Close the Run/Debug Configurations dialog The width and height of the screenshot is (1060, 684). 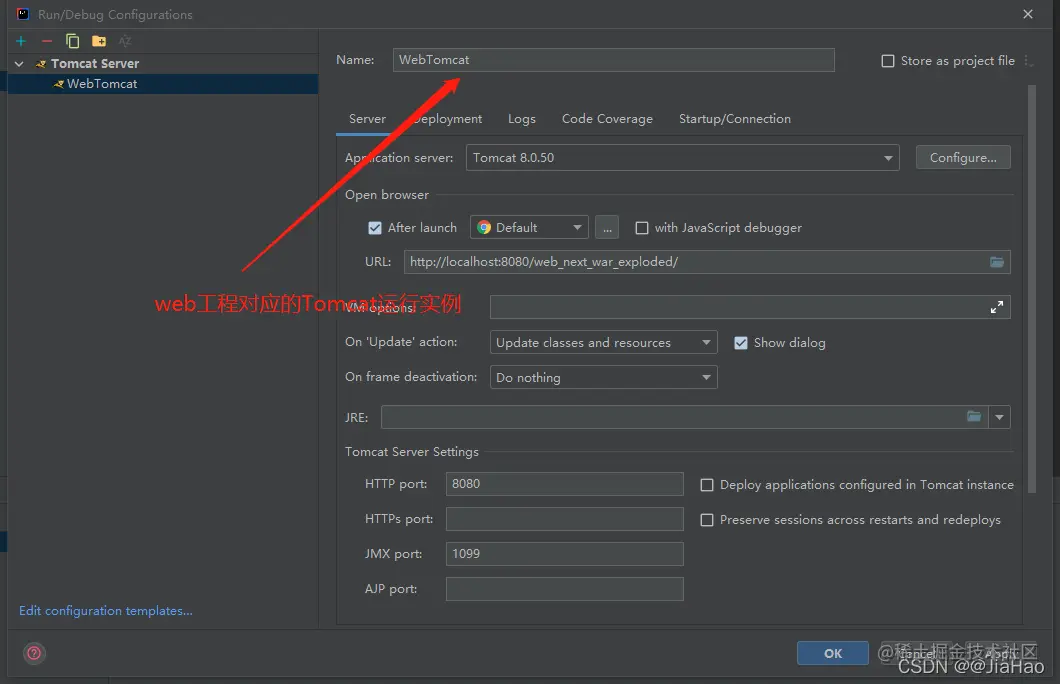click(1028, 14)
